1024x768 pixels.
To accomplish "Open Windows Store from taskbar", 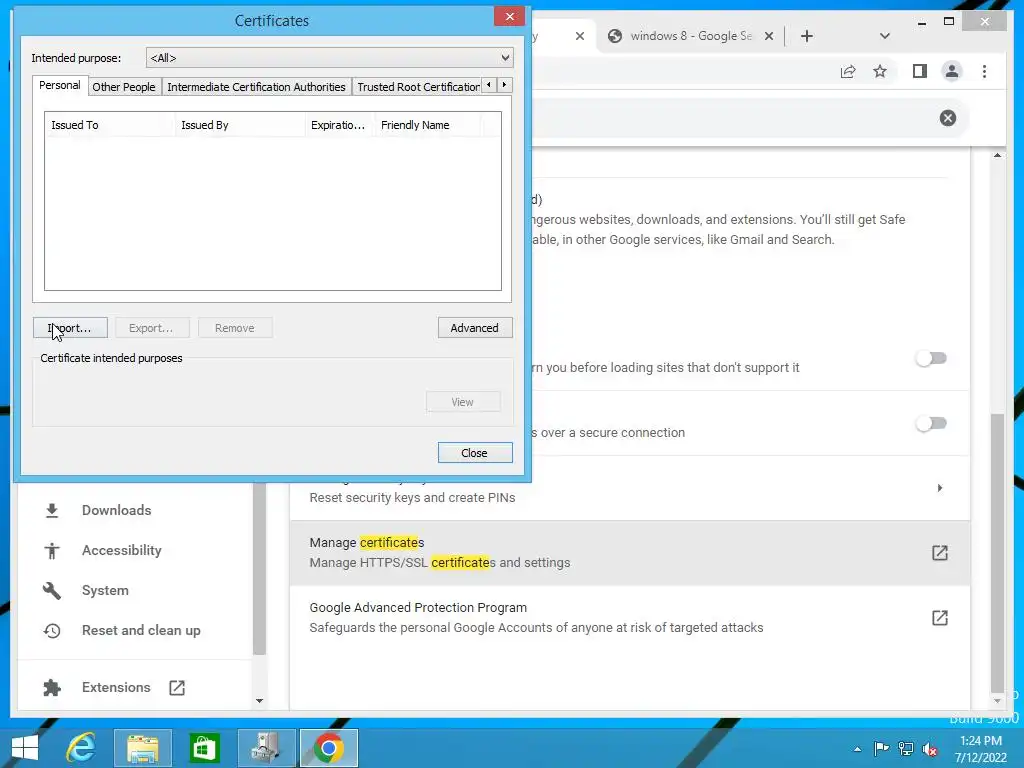I will tap(204, 748).
